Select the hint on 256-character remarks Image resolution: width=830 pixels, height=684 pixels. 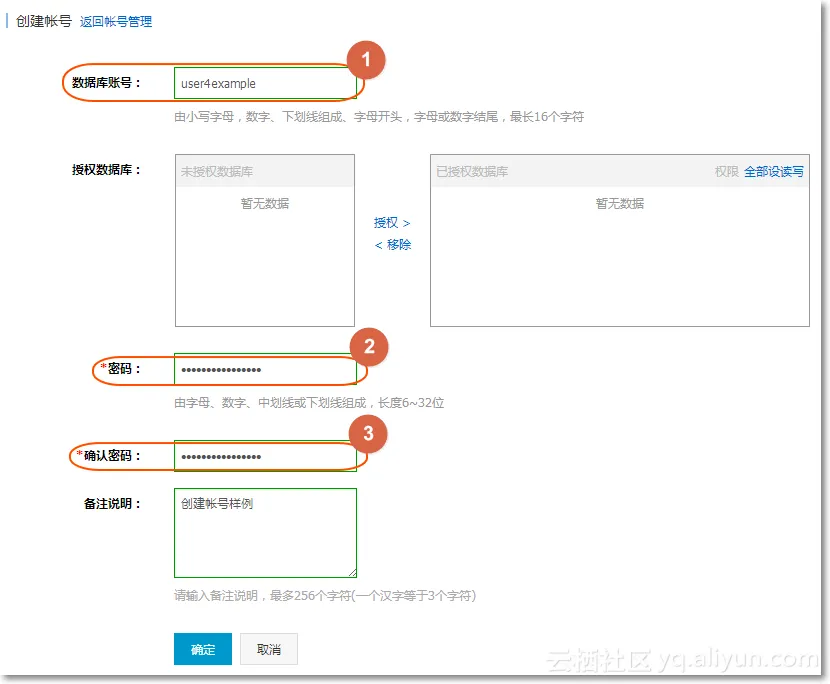point(325,596)
